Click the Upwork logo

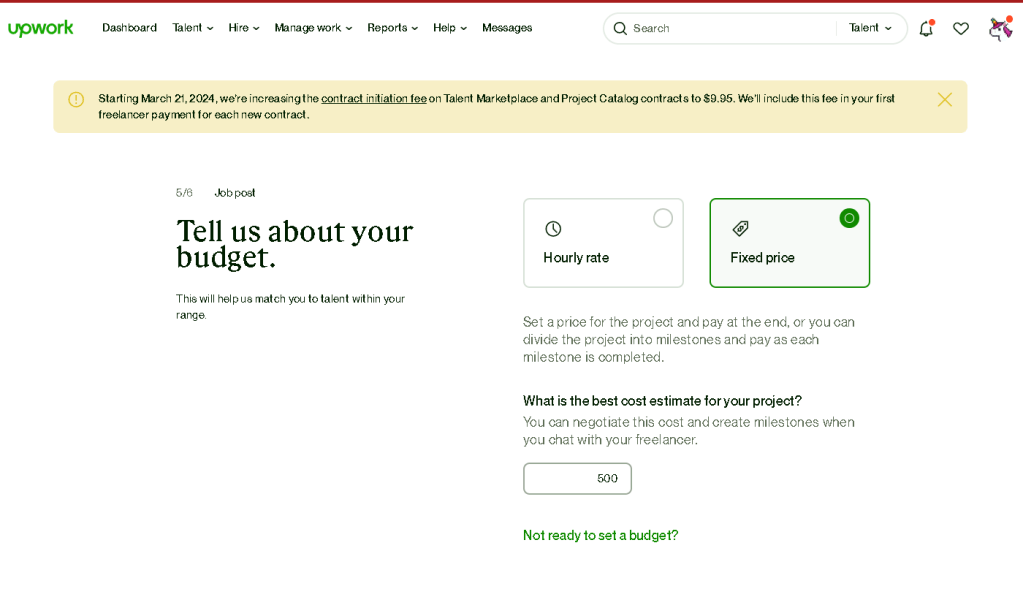coord(40,28)
